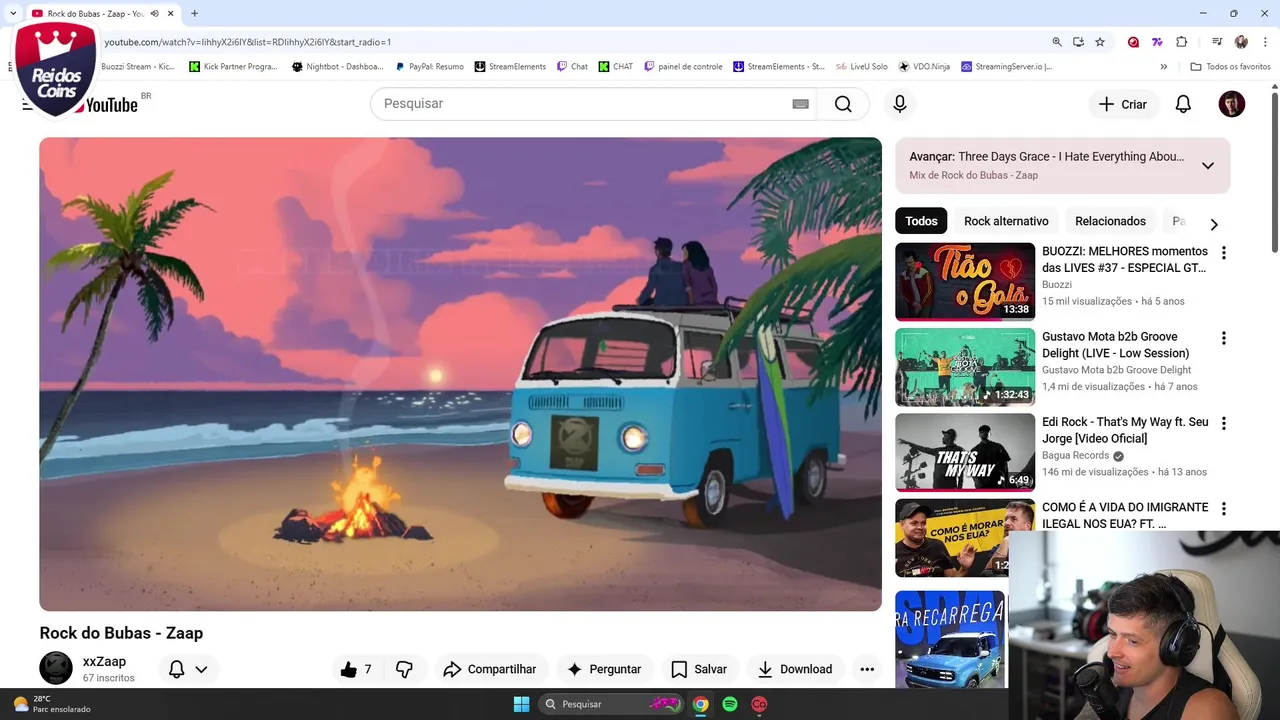Click the Salvar button
The image size is (1280, 720).
pyautogui.click(x=699, y=669)
